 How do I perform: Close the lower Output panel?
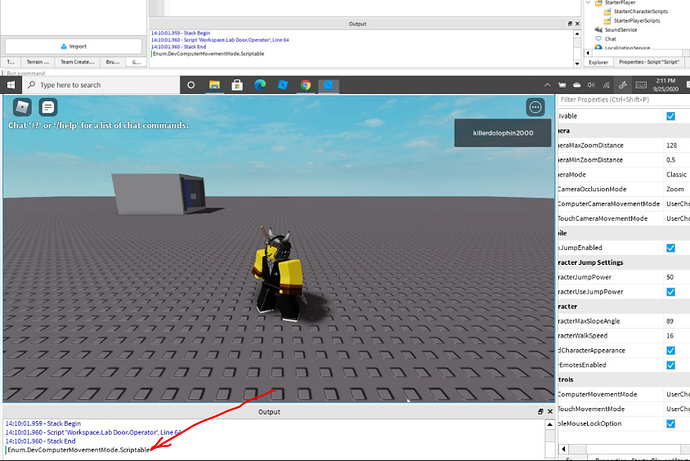pyautogui.click(x=550, y=412)
